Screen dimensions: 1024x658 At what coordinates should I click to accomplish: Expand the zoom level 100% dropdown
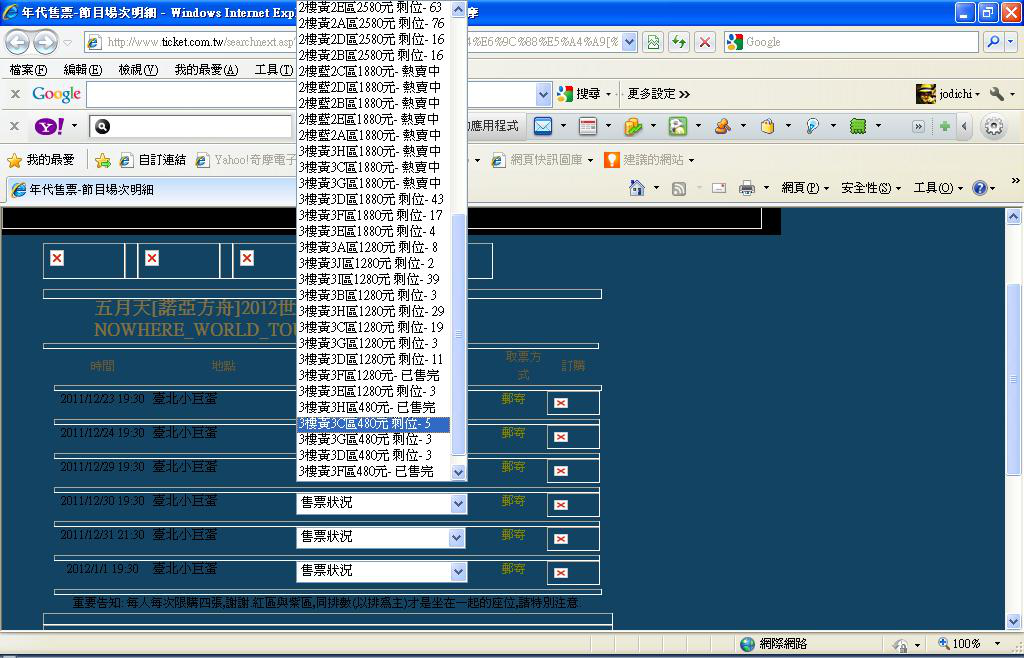point(997,644)
